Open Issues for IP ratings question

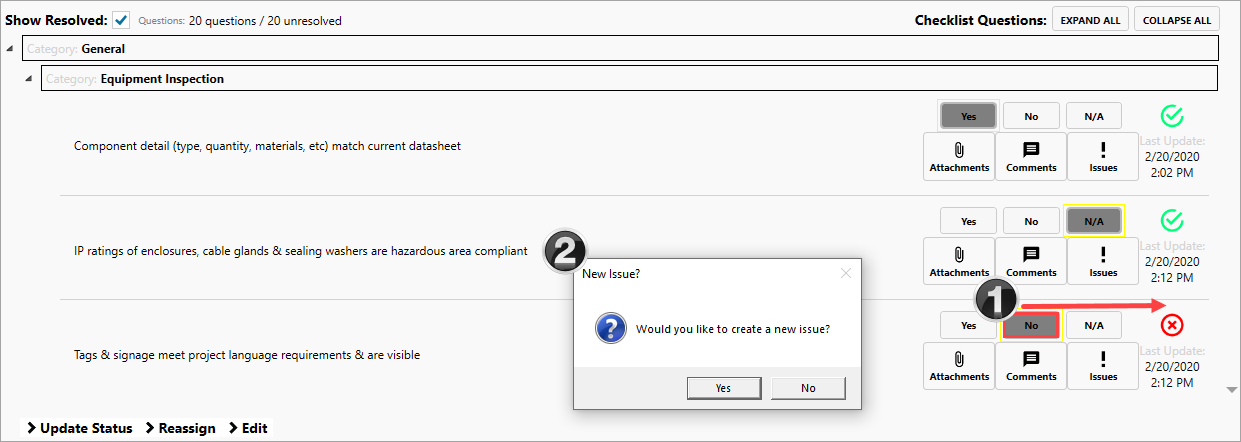tap(1103, 261)
